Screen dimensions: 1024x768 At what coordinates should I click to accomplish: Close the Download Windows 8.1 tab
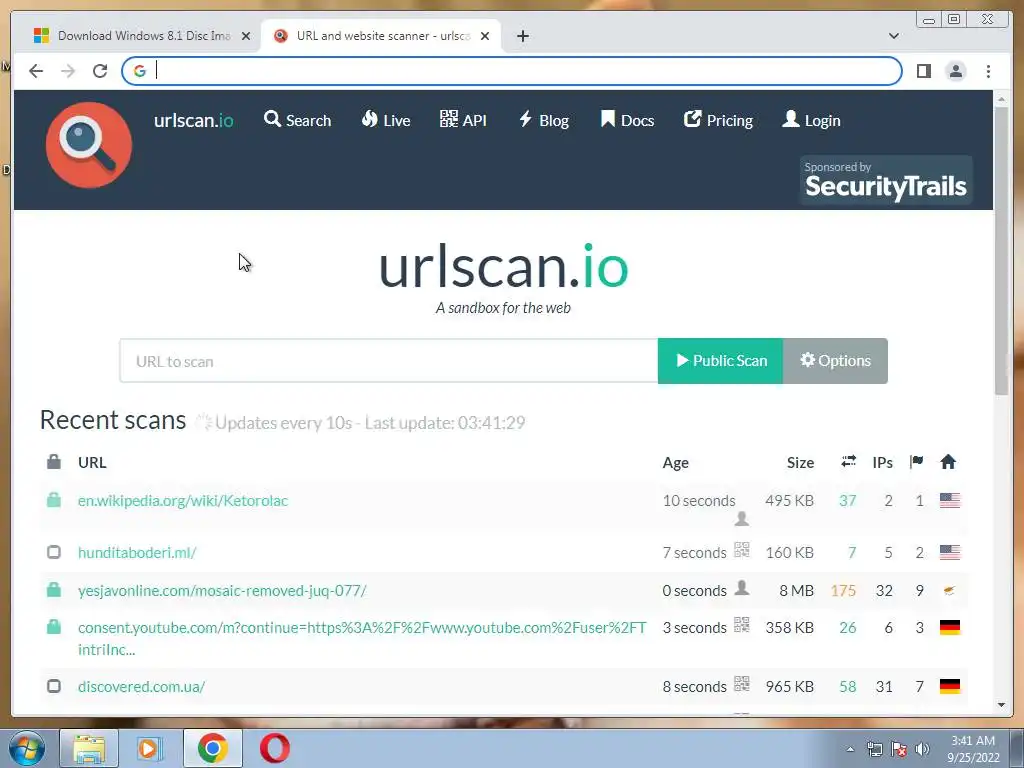click(x=246, y=36)
